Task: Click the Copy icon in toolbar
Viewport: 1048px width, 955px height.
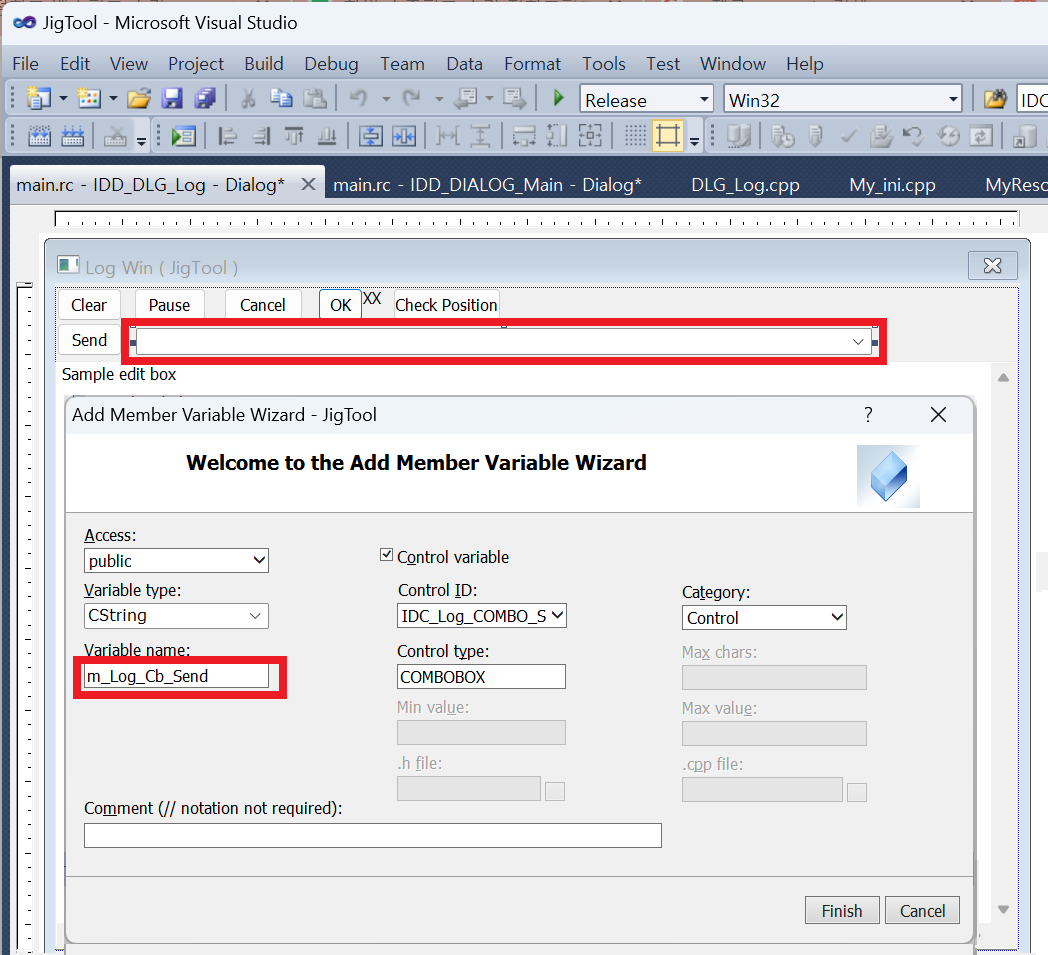Action: click(281, 99)
